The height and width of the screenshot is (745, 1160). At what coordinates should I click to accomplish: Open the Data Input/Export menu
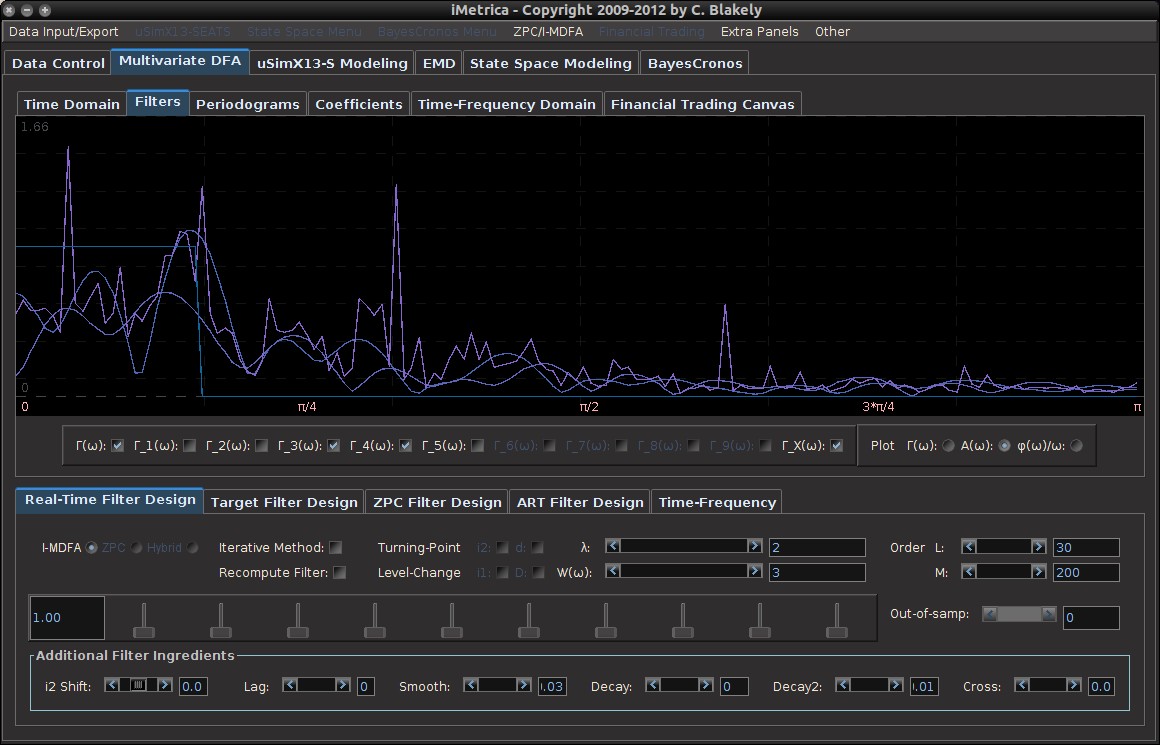pos(63,32)
